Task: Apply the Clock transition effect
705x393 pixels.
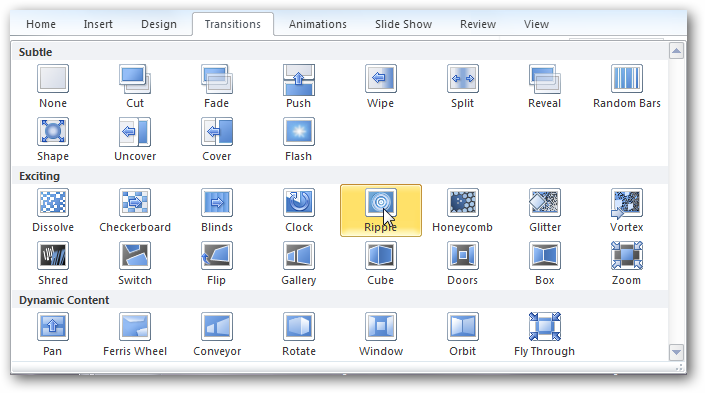Action: click(x=299, y=210)
